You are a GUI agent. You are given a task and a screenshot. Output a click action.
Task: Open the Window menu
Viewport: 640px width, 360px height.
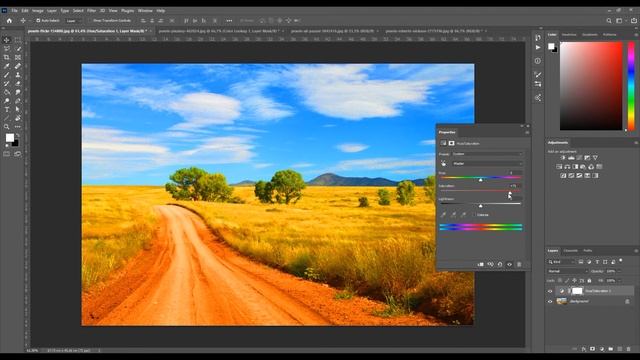(x=145, y=11)
